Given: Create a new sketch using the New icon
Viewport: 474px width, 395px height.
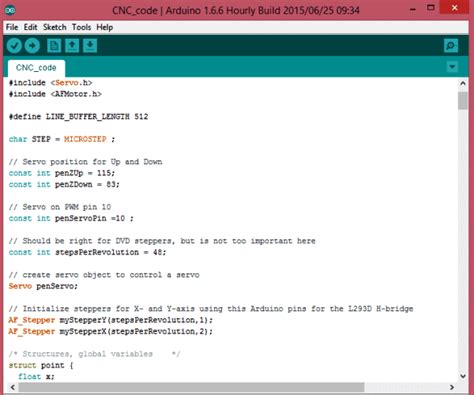Looking at the screenshot, I should (54, 46).
